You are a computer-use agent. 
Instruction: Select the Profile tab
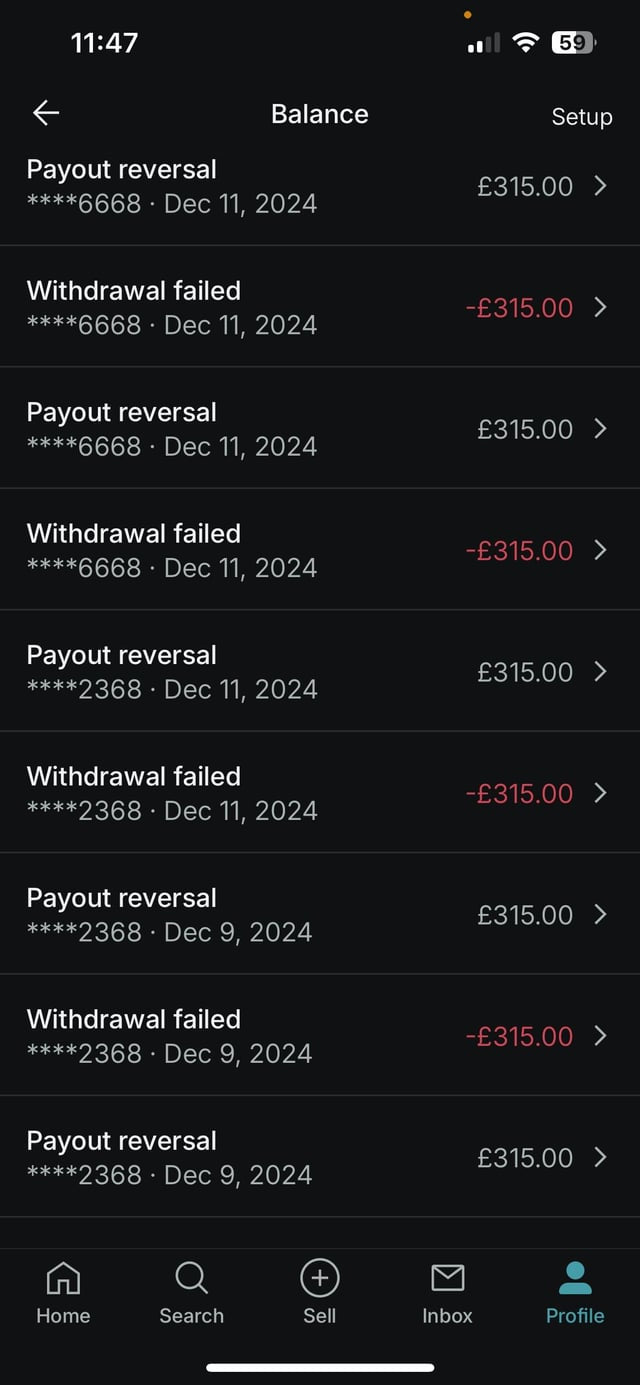tap(575, 1292)
